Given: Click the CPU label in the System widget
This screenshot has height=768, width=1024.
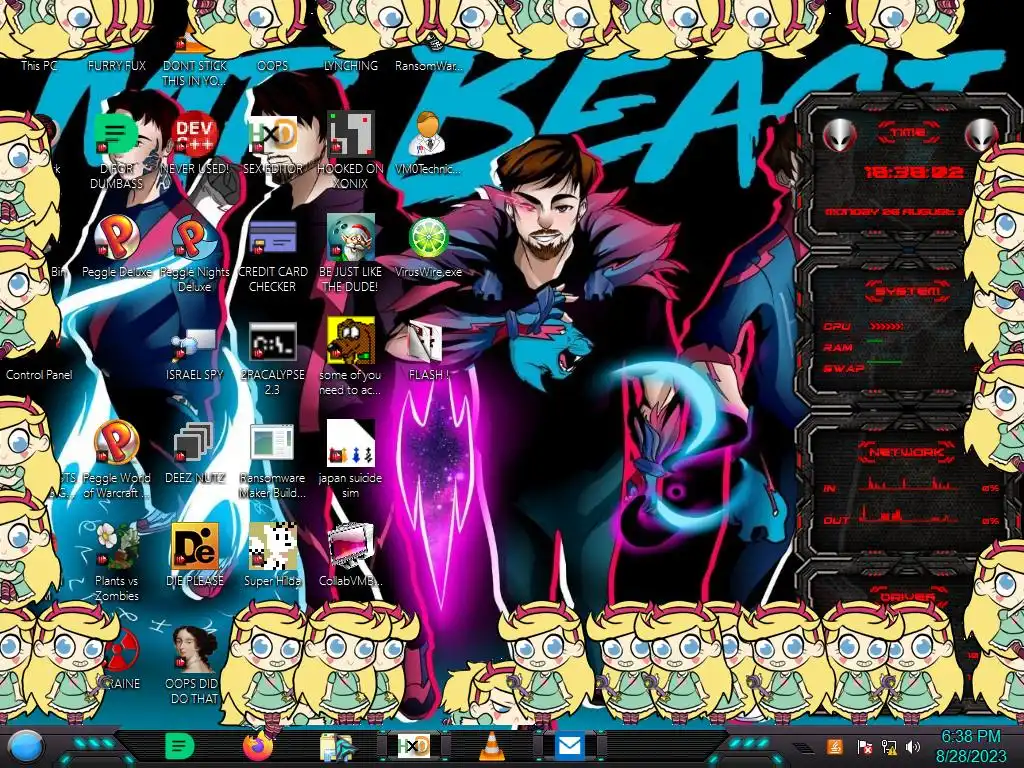Looking at the screenshot, I should point(837,327).
